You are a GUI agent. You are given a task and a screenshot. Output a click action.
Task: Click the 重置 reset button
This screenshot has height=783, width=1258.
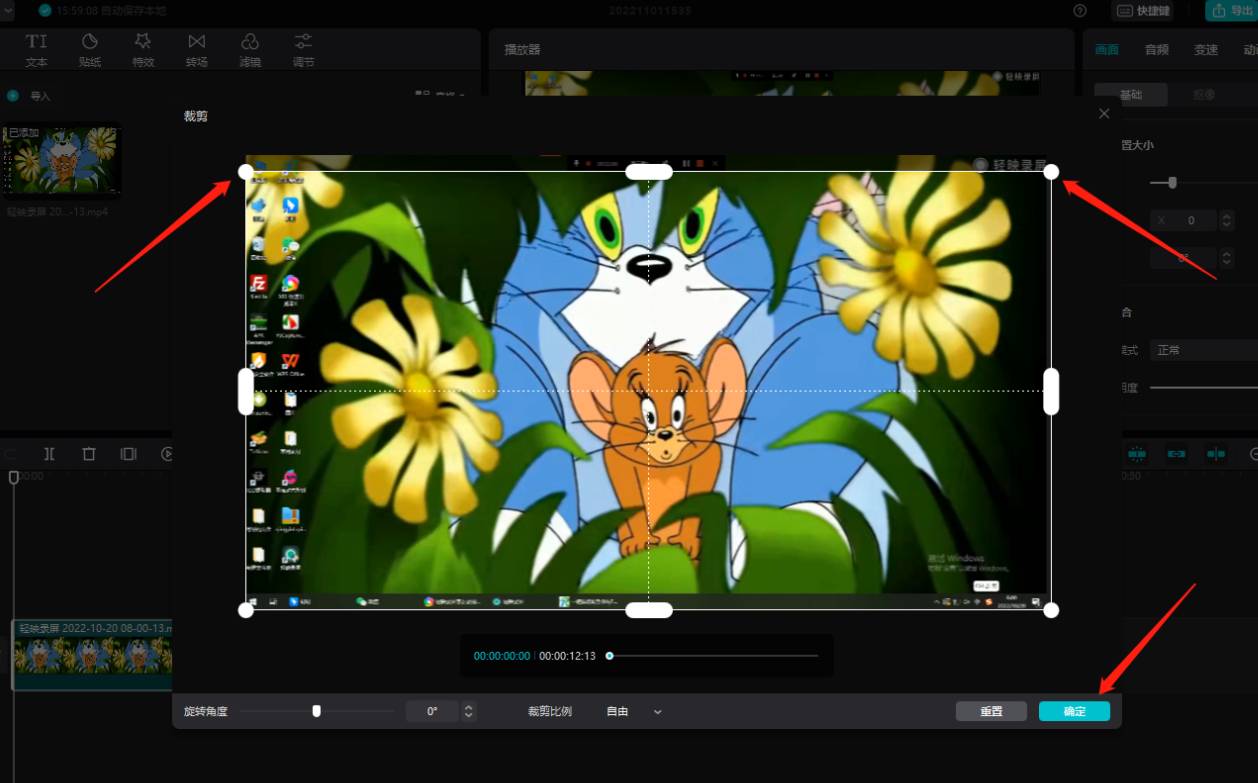point(991,712)
